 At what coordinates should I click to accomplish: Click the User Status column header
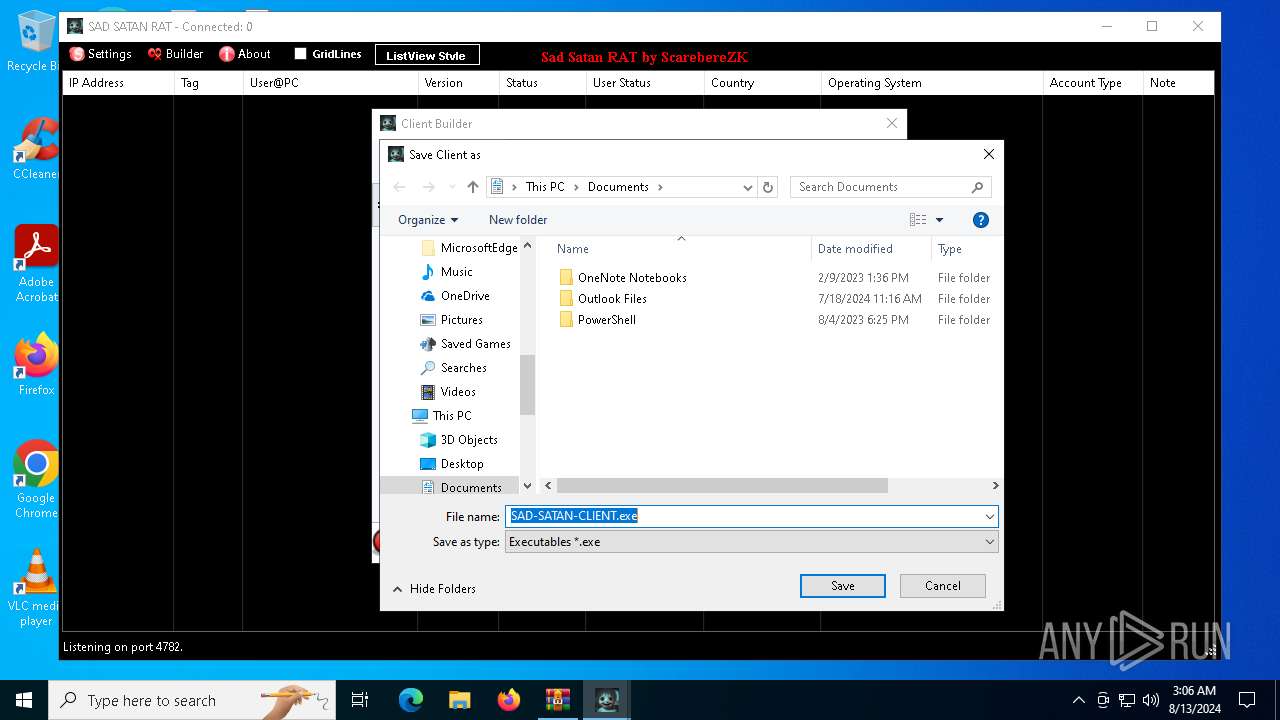click(645, 83)
